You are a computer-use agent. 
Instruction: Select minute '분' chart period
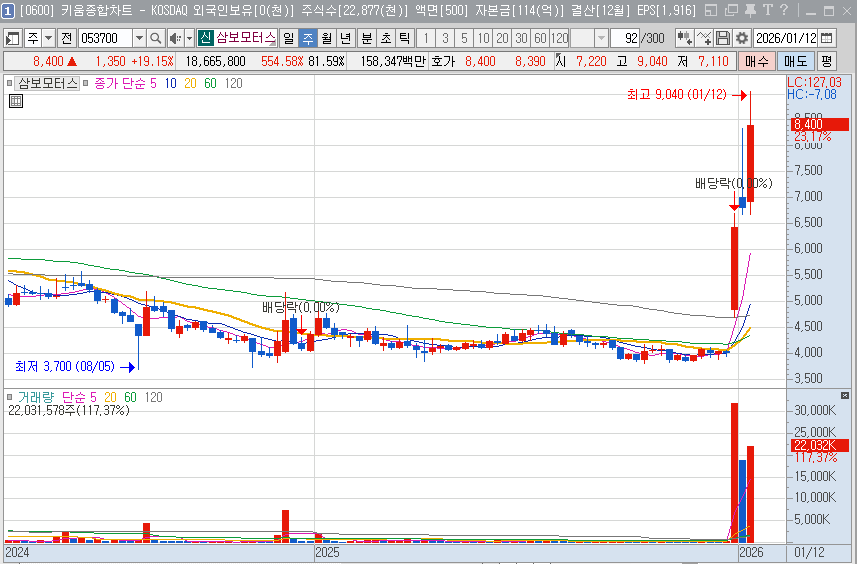pyautogui.click(x=367, y=38)
